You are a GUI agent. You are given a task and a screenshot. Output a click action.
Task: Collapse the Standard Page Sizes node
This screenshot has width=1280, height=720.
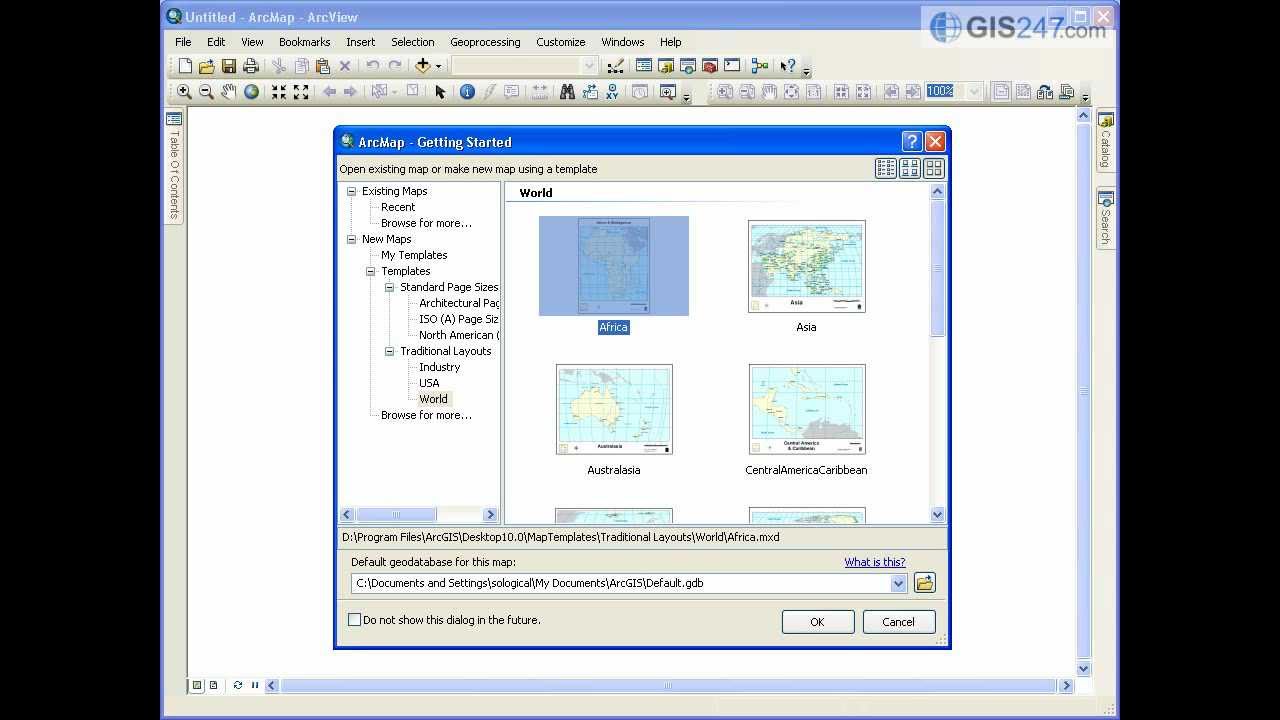[x=389, y=287]
